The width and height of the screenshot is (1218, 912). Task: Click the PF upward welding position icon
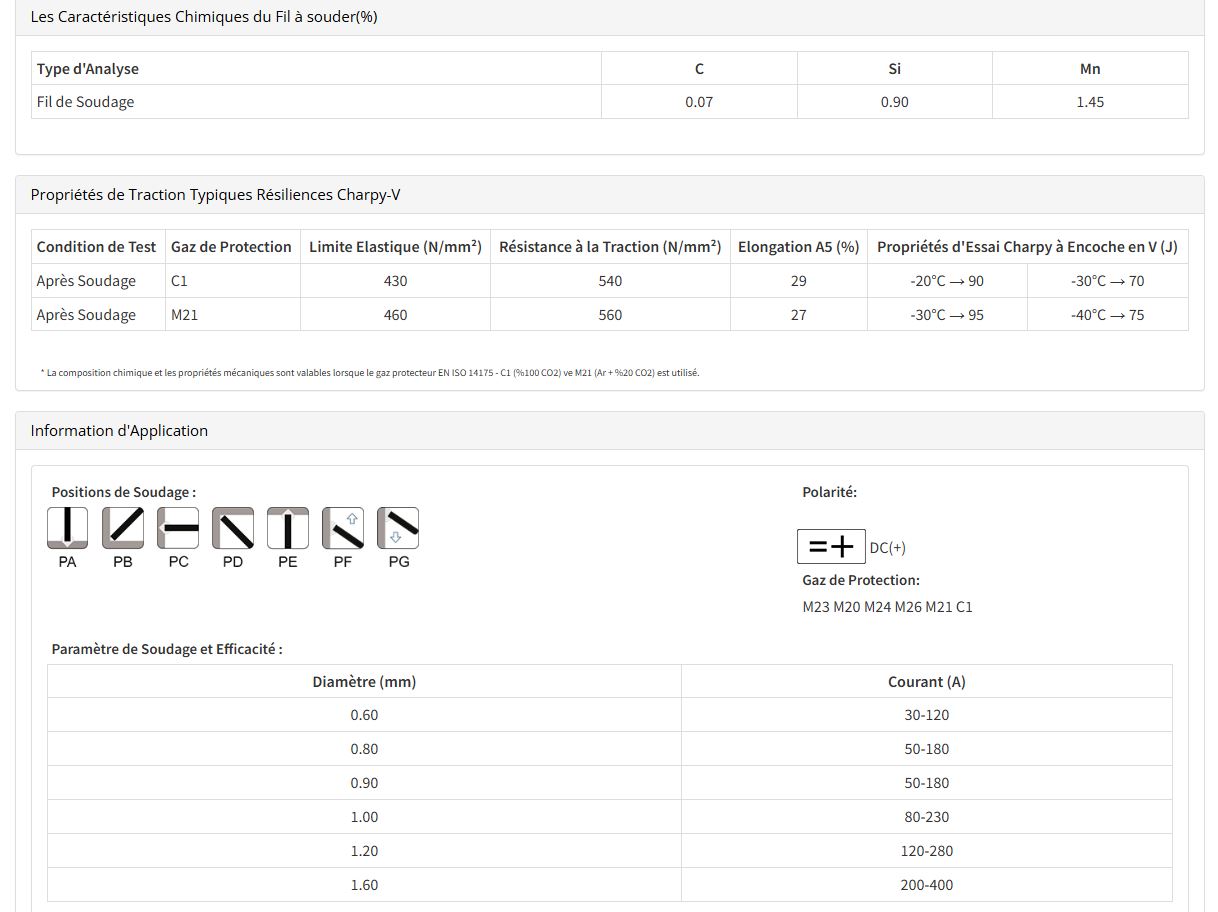[x=343, y=528]
